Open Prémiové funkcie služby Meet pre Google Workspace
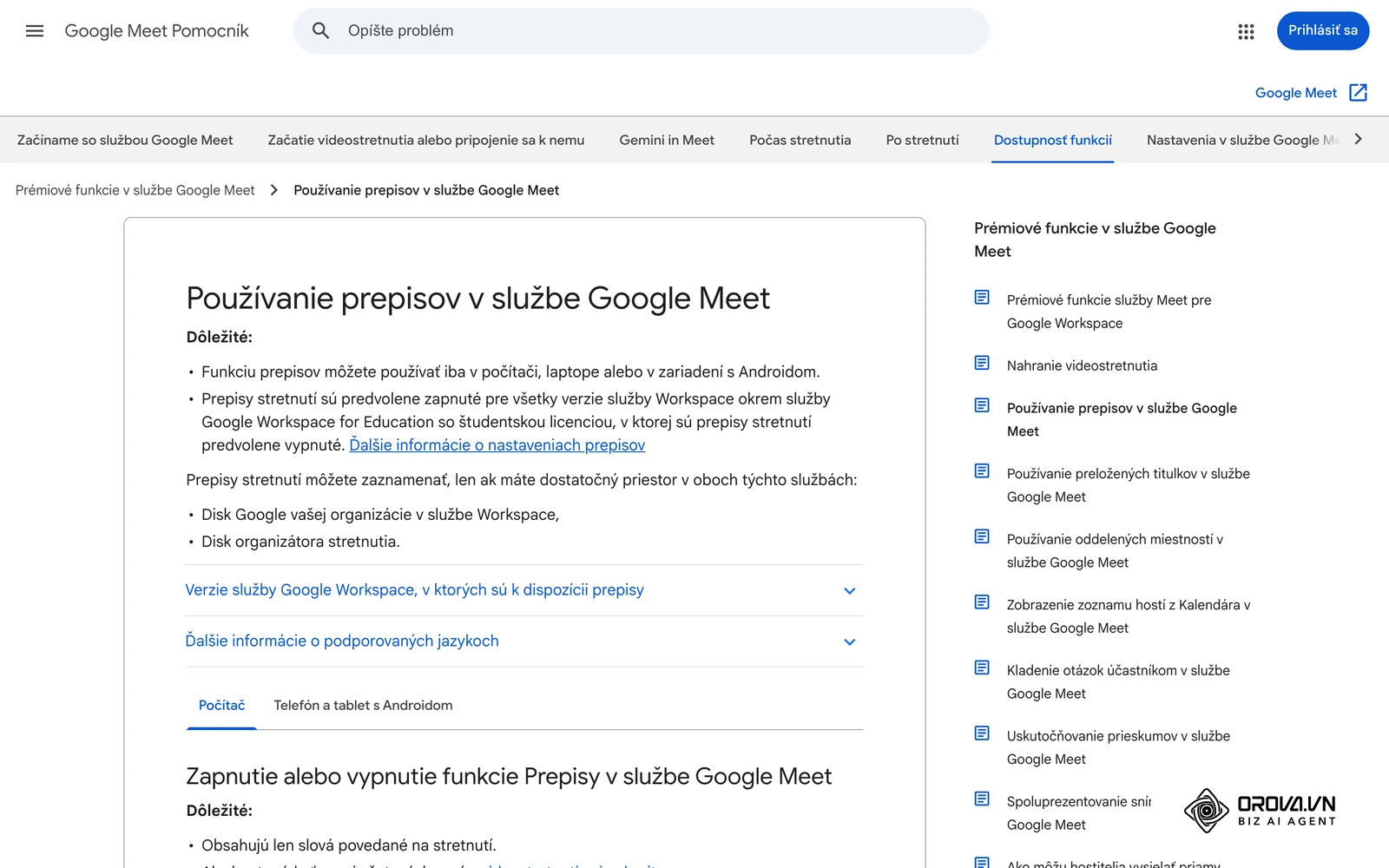The height and width of the screenshot is (868, 1389). coord(1109,312)
